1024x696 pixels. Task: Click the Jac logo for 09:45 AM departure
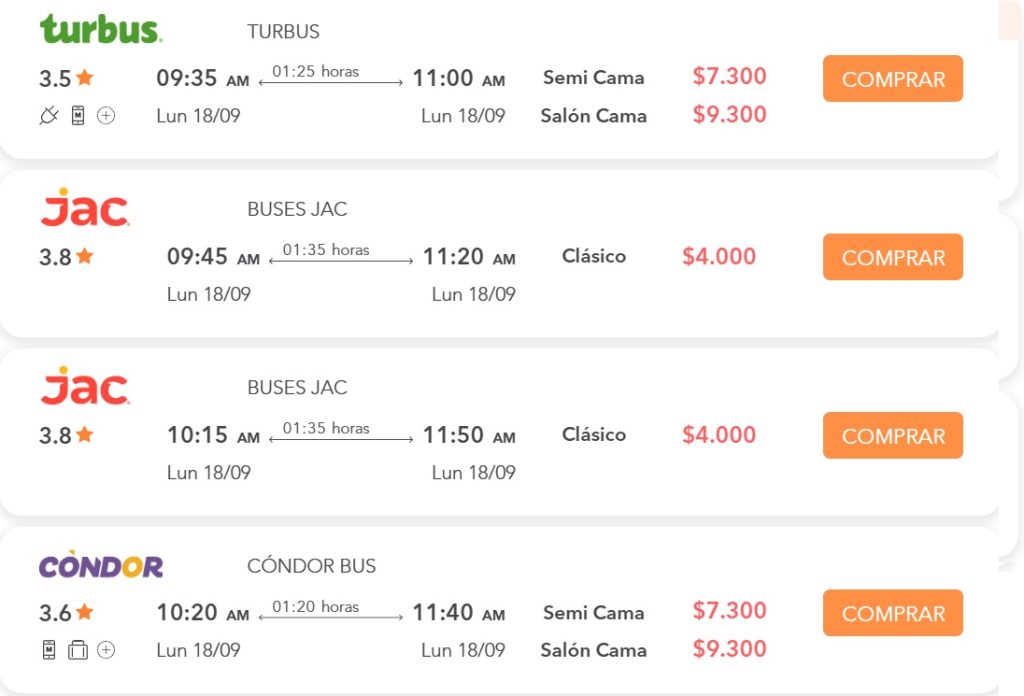click(85, 208)
